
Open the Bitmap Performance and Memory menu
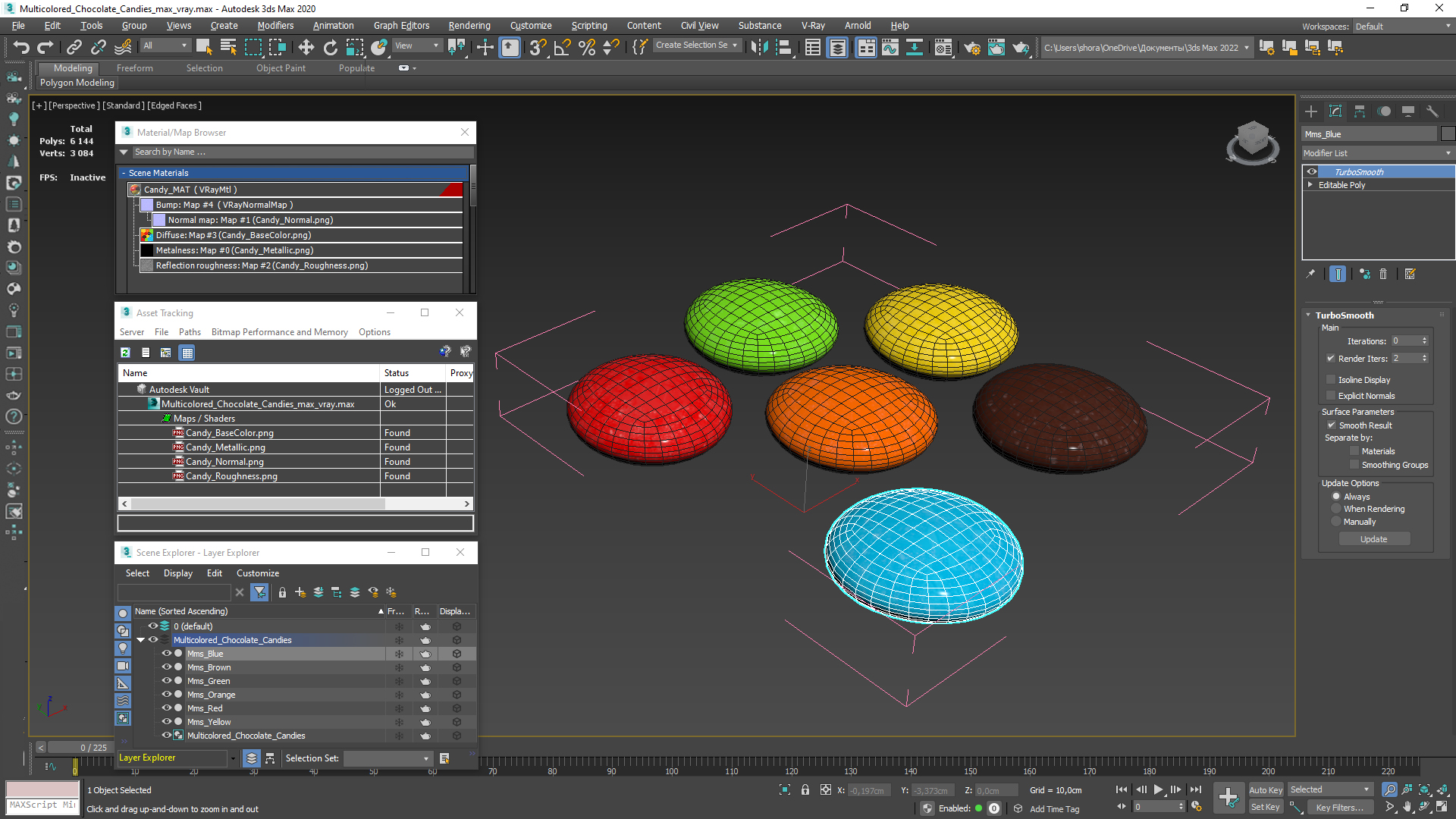point(279,332)
